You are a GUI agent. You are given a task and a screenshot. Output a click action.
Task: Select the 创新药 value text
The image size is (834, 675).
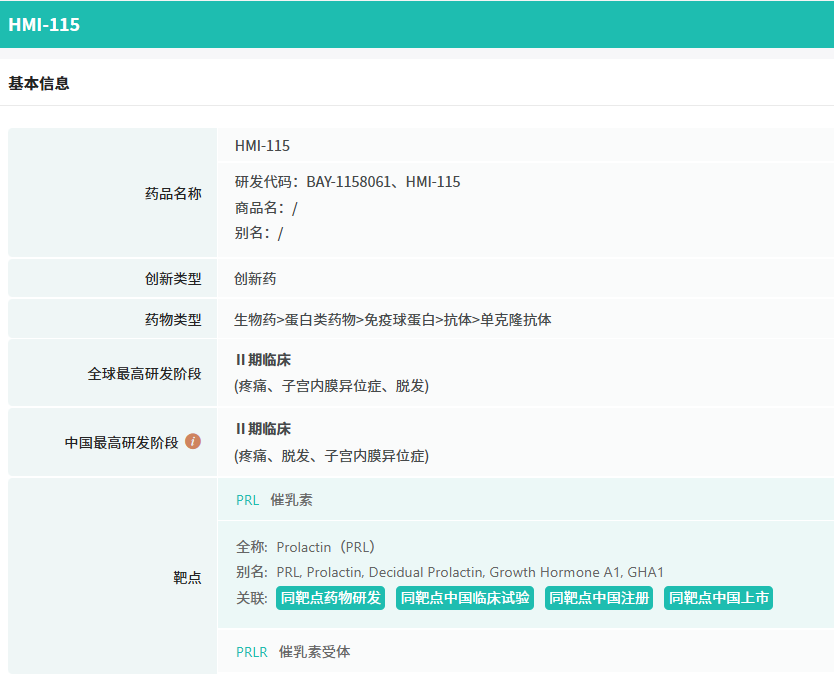(x=255, y=279)
